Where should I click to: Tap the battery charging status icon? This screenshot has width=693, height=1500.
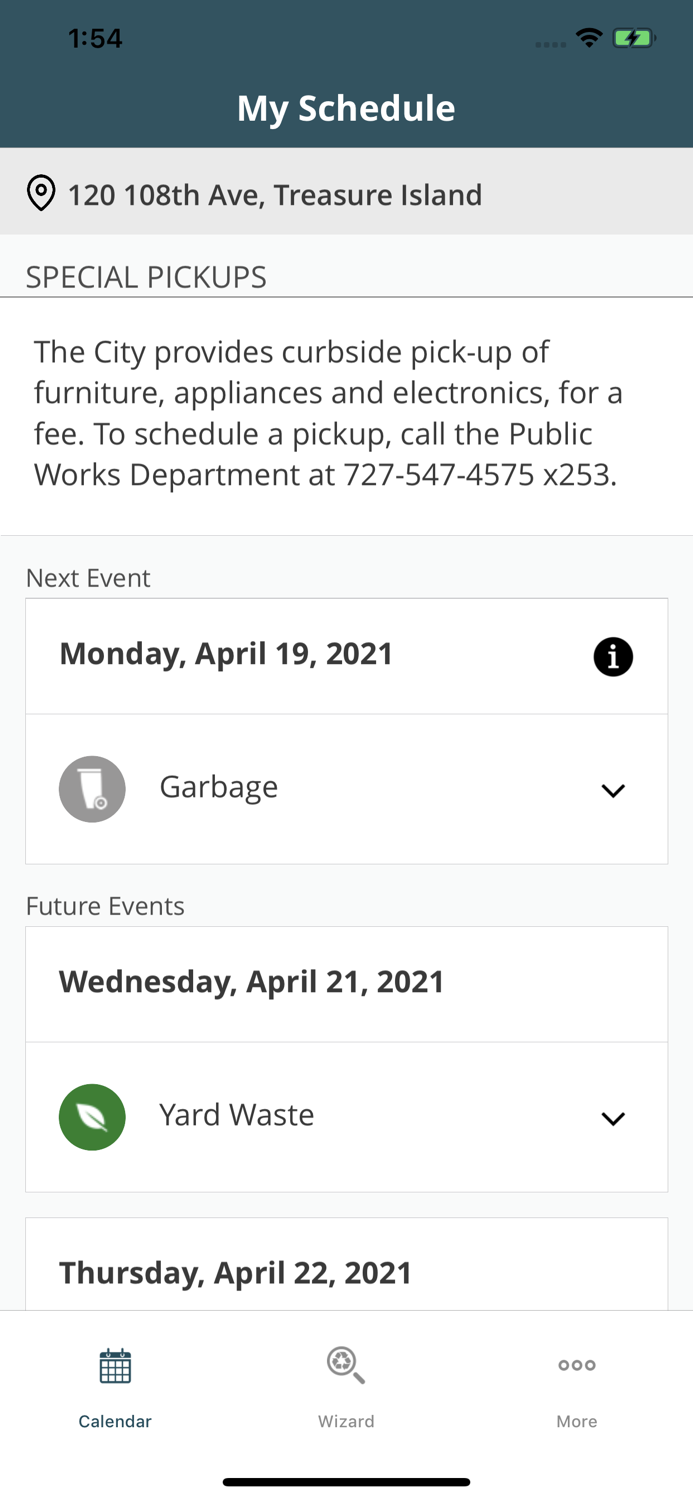pos(633,39)
